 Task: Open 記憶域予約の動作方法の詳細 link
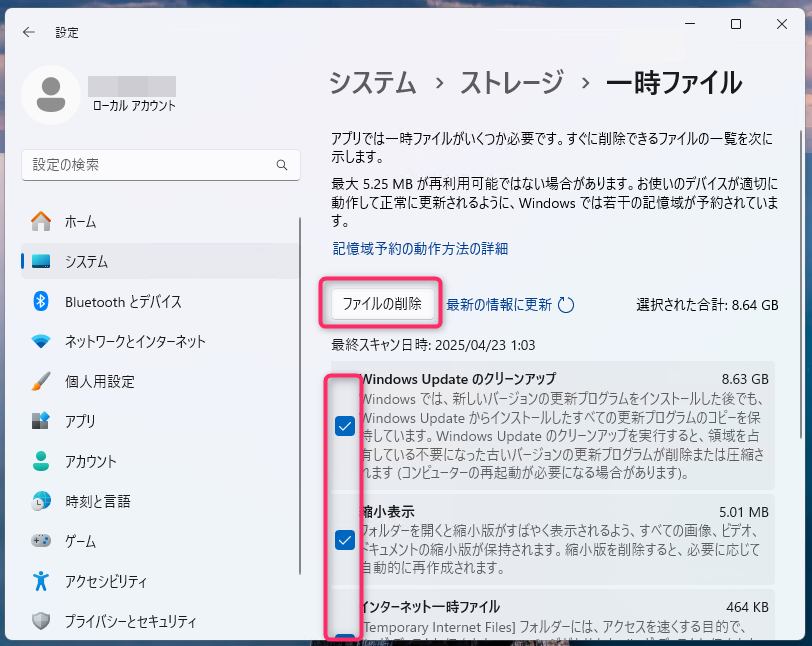(x=420, y=249)
